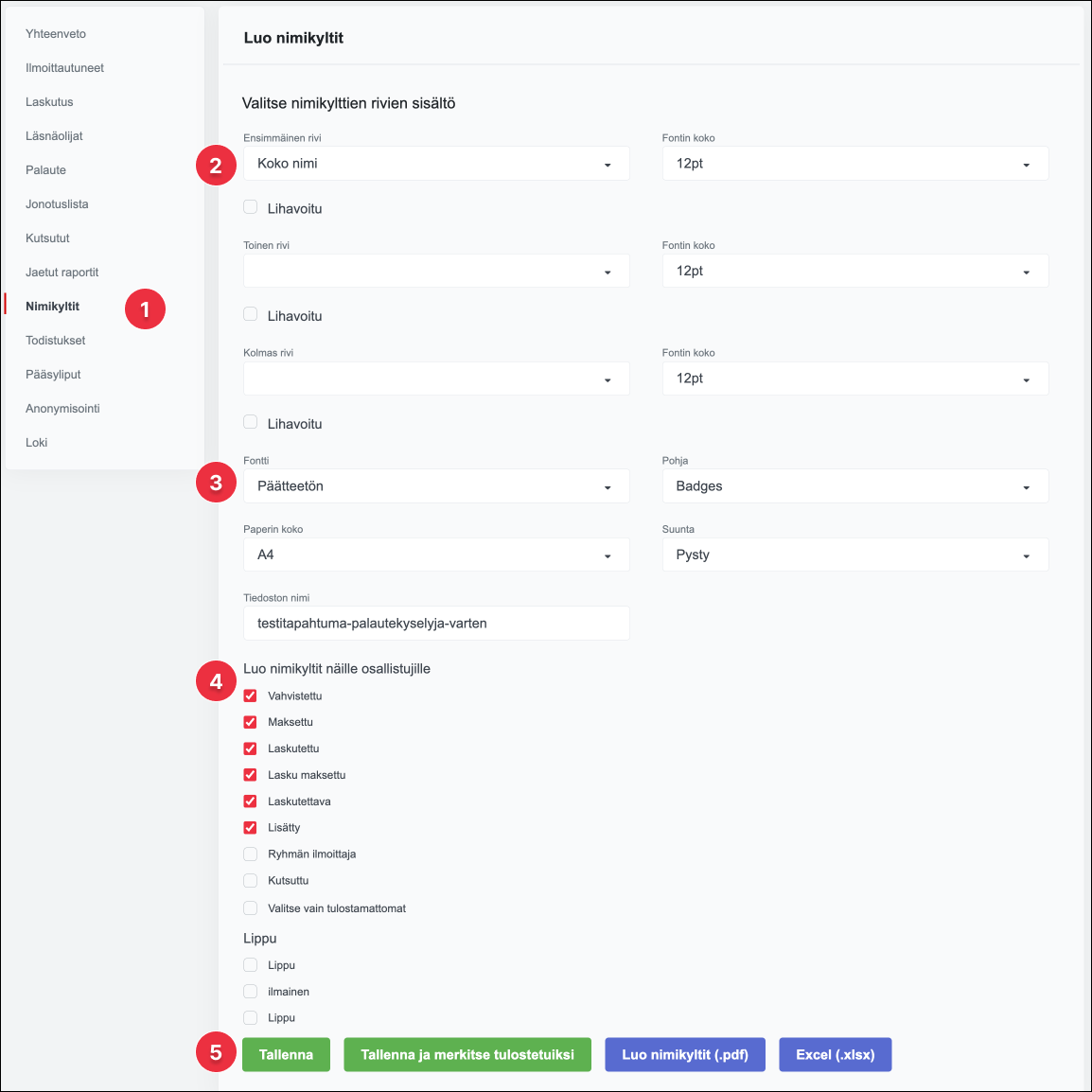
Task: Open Loki sidebar item
Action: [x=36, y=443]
